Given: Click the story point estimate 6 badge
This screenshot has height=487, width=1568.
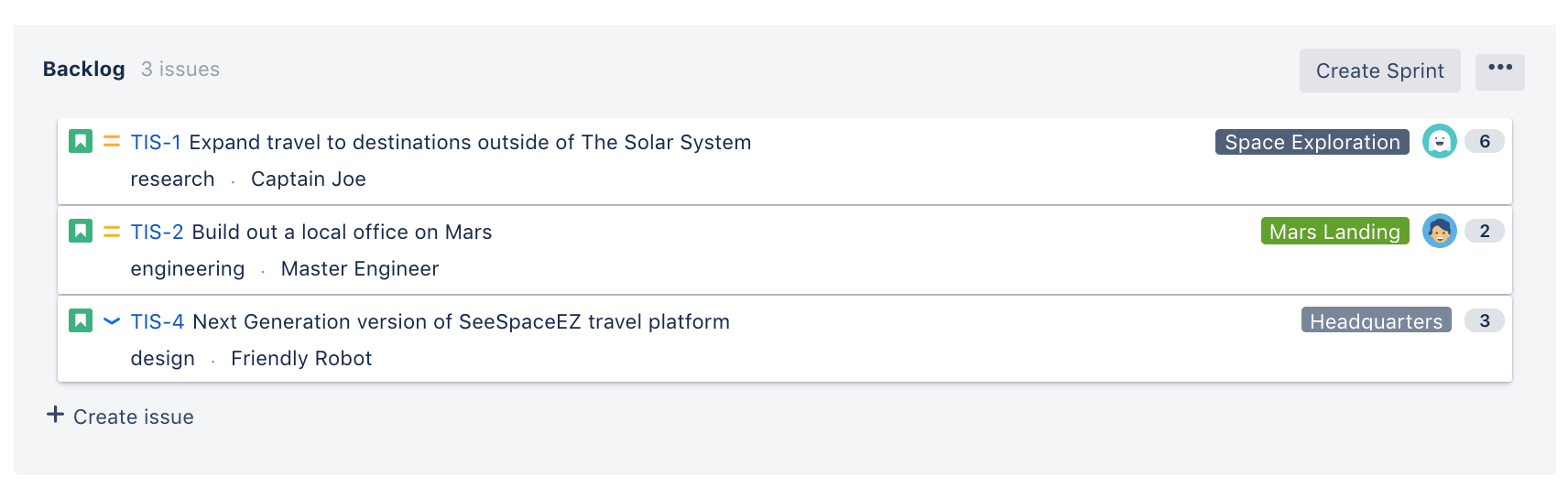Looking at the screenshot, I should (x=1484, y=142).
